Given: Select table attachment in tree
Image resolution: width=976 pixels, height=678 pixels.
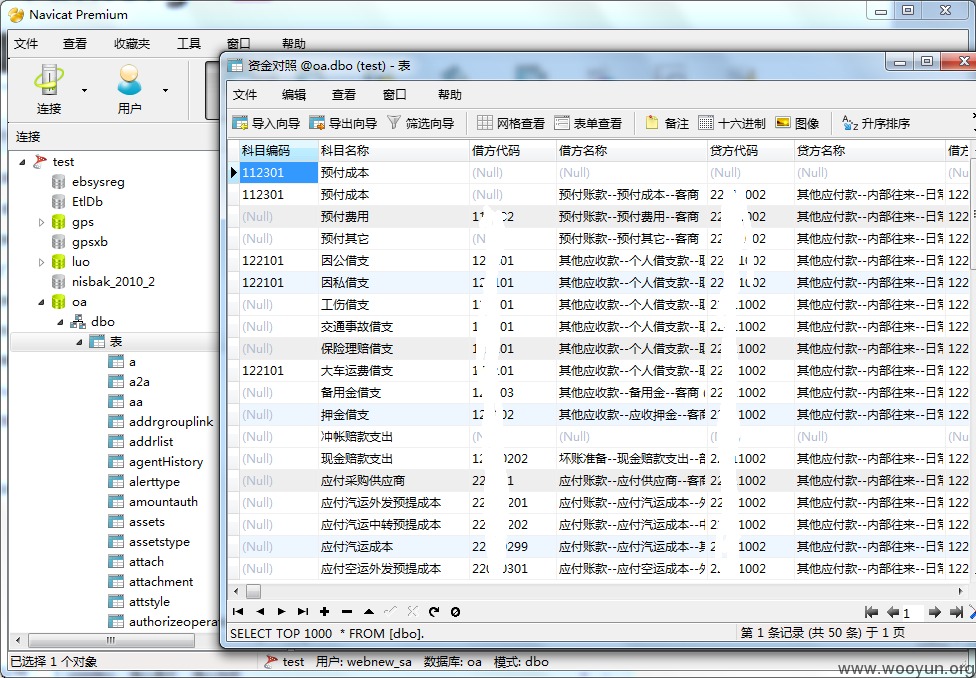Looking at the screenshot, I should [161, 581].
